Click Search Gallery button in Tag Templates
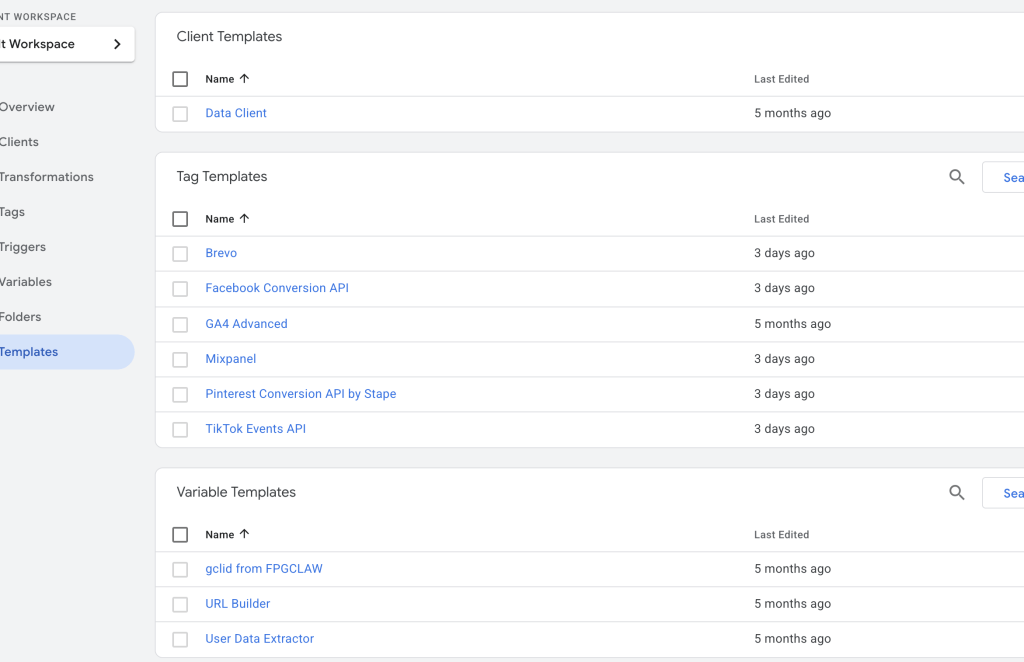 coord(1003,178)
